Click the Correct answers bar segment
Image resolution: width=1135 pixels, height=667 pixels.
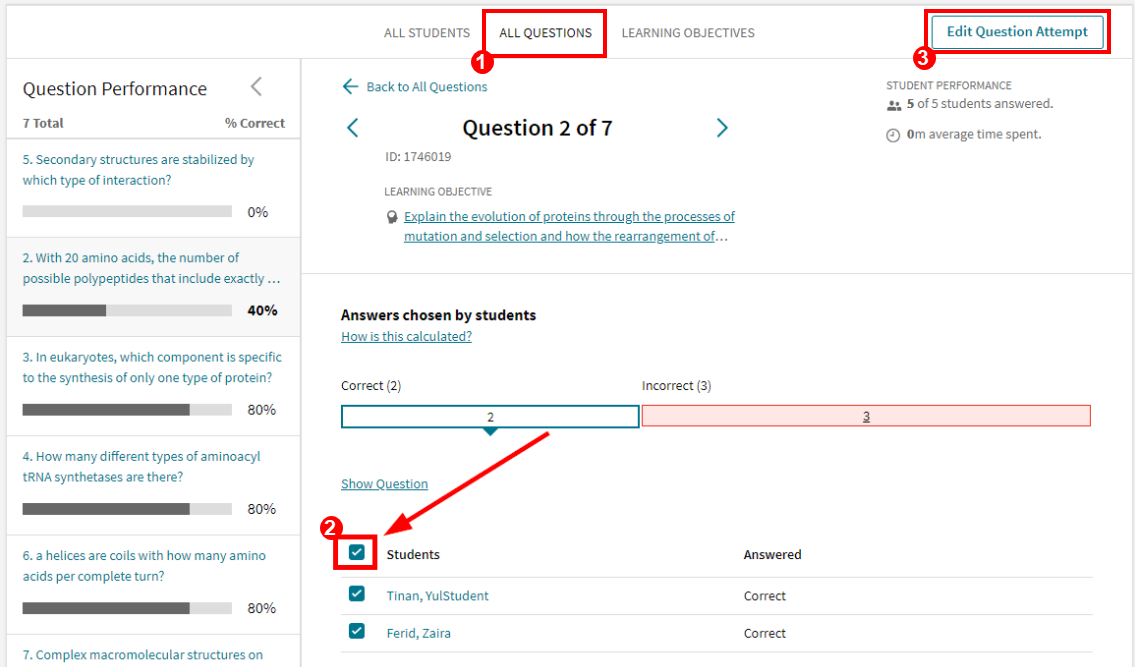pyautogui.click(x=490, y=416)
